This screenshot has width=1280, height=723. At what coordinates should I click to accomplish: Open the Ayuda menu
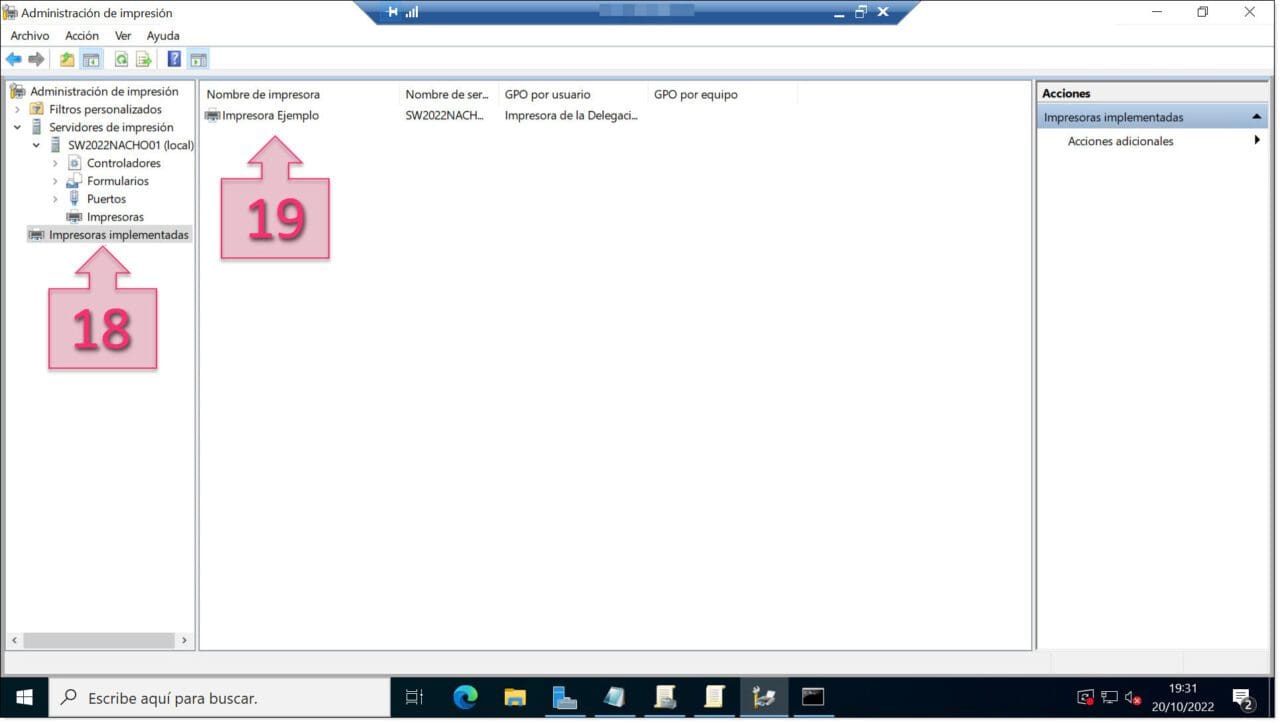point(163,35)
